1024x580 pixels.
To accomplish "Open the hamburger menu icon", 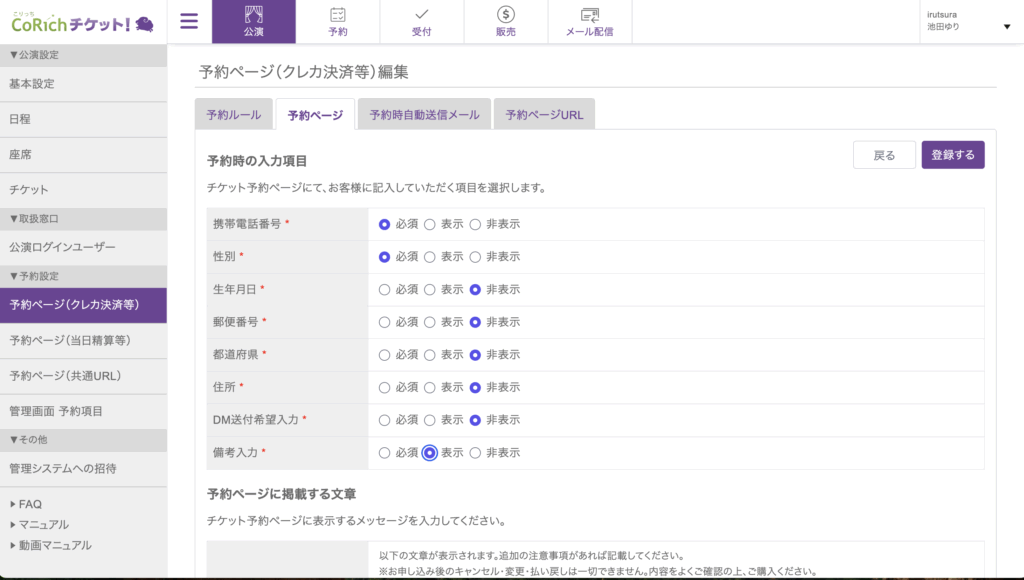I will 189,21.
